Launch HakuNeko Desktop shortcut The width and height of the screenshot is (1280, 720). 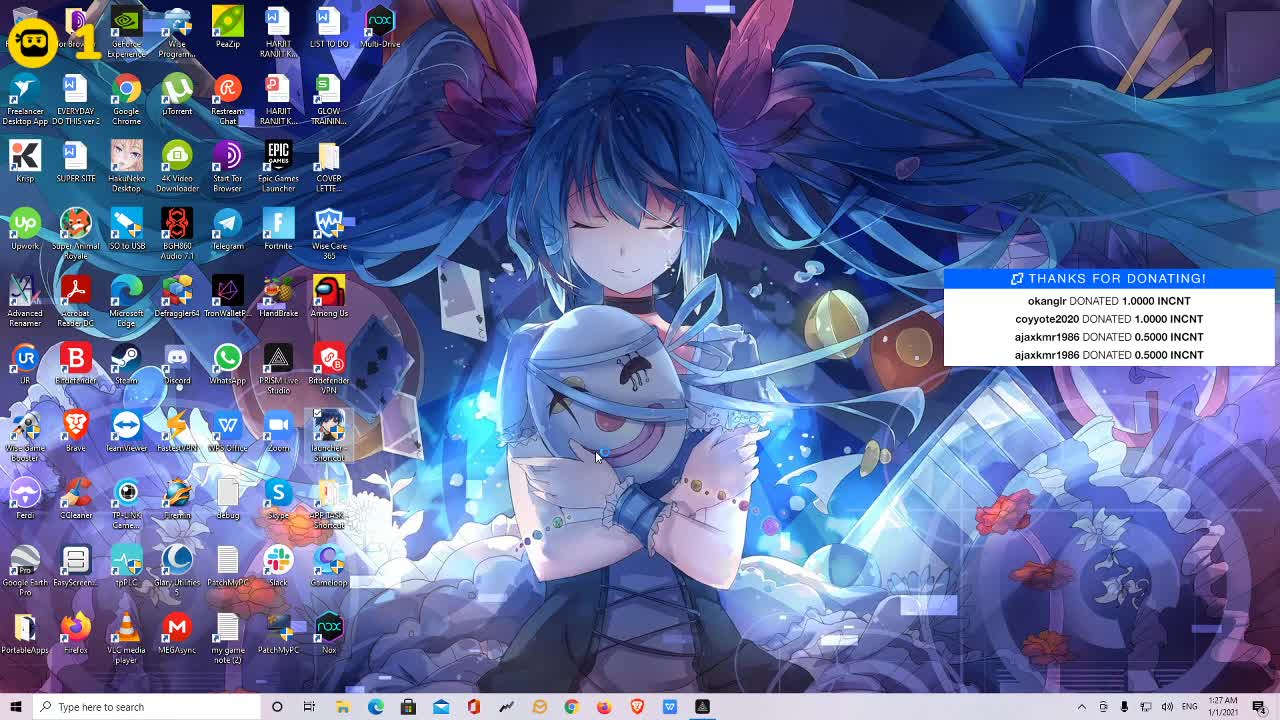coord(126,167)
